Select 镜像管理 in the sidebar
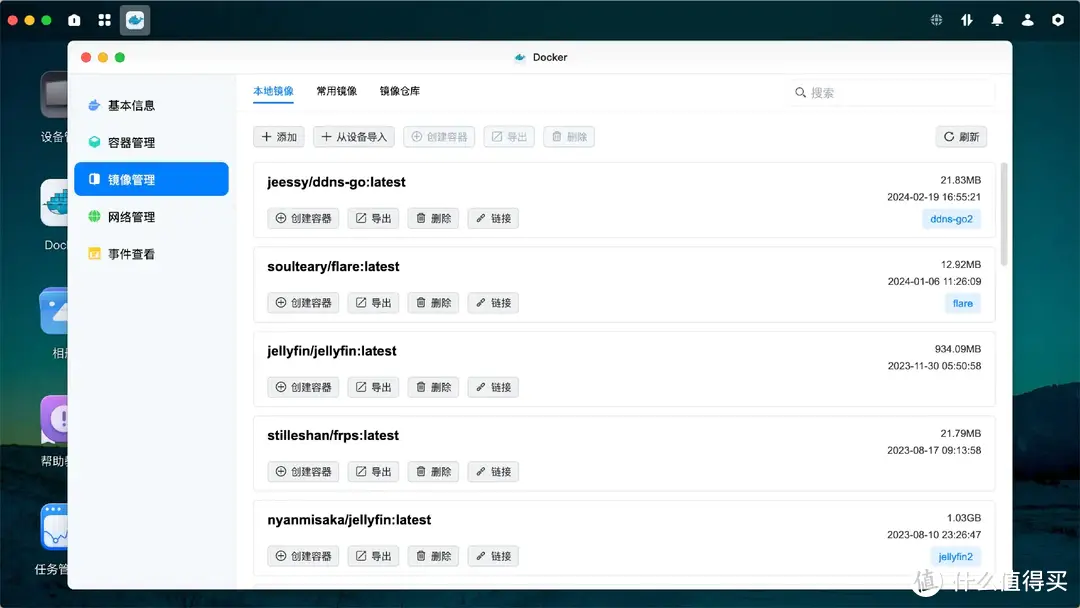The height and width of the screenshot is (608, 1080). click(152, 179)
